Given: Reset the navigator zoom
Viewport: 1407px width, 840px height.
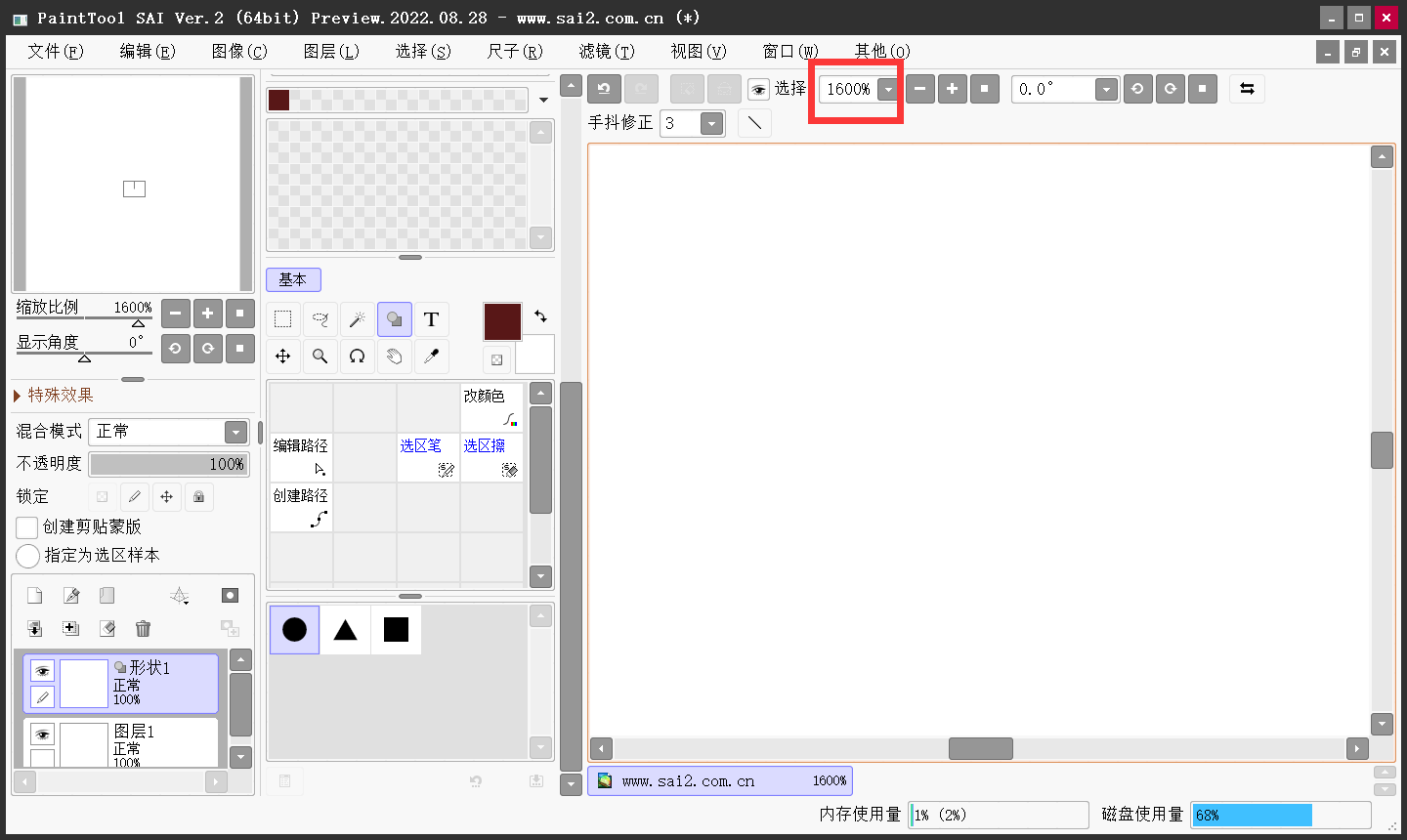Looking at the screenshot, I should [240, 314].
